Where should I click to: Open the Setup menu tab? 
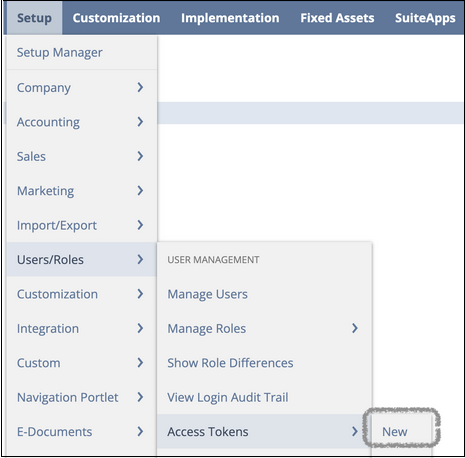pos(34,18)
